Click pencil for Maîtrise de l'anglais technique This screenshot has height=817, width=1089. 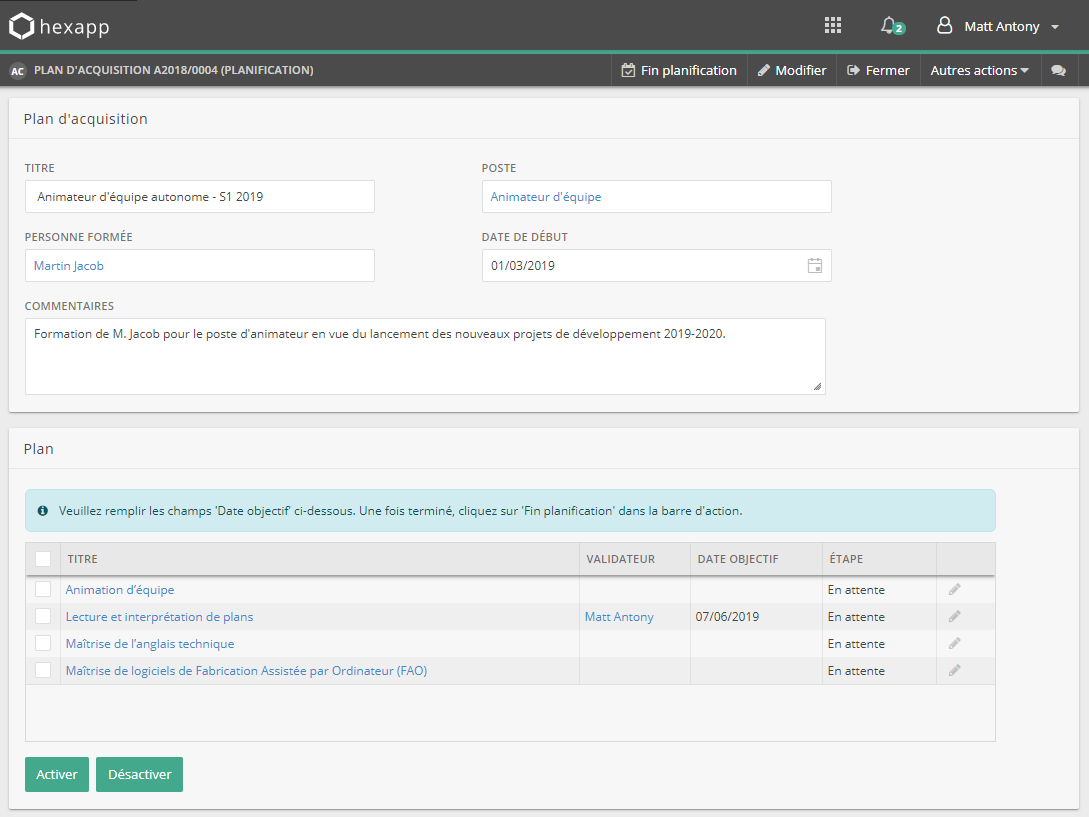[955, 644]
